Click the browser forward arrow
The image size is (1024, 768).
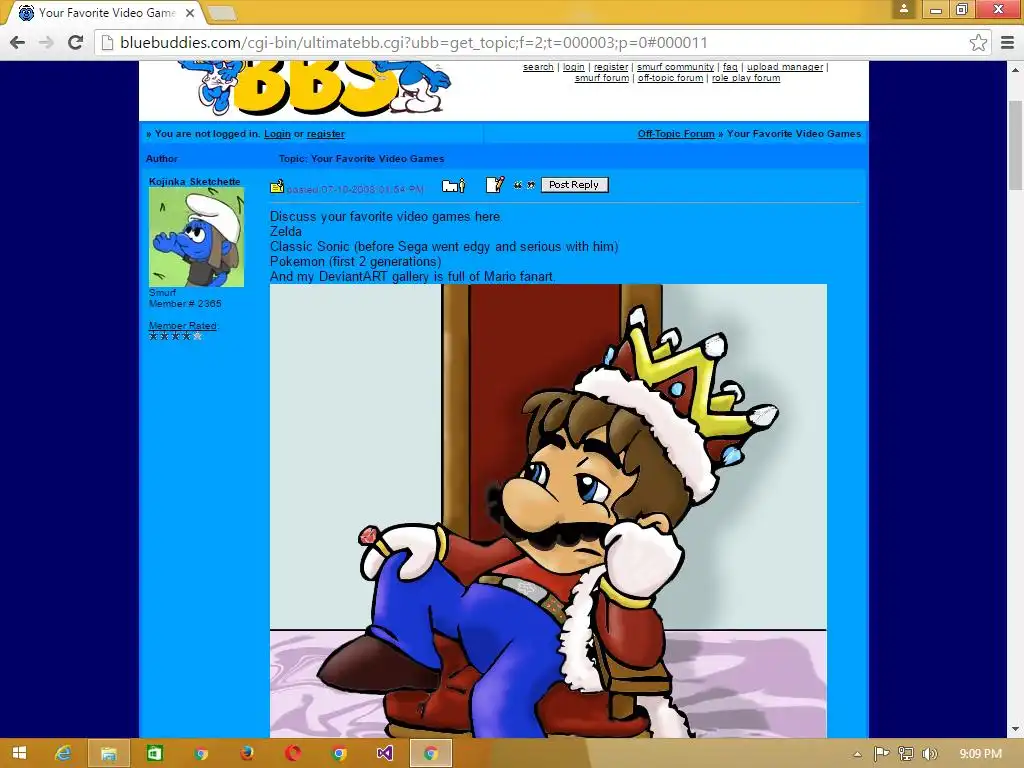(x=46, y=42)
